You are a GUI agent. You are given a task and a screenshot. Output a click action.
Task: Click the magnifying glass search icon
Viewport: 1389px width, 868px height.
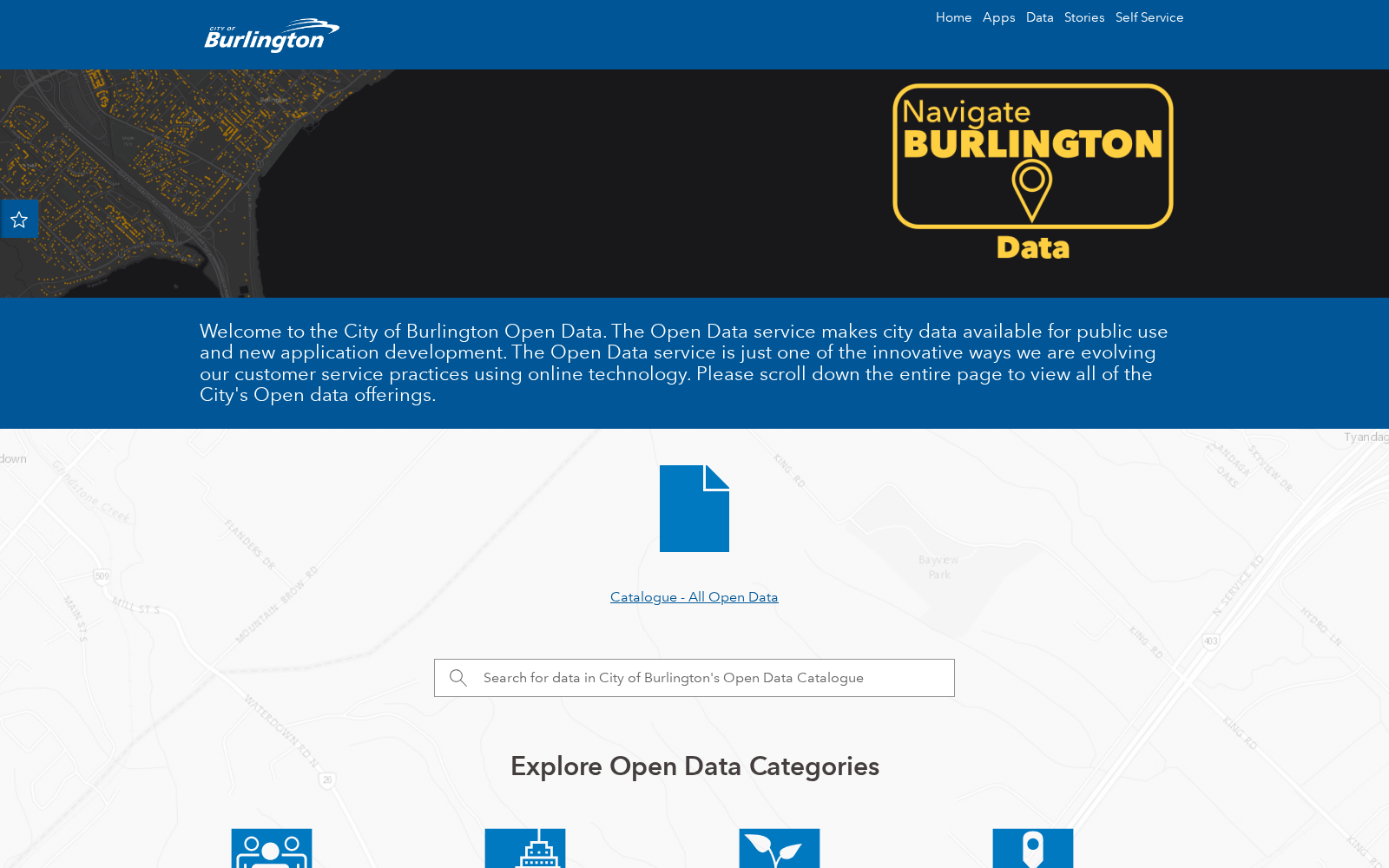point(458,678)
